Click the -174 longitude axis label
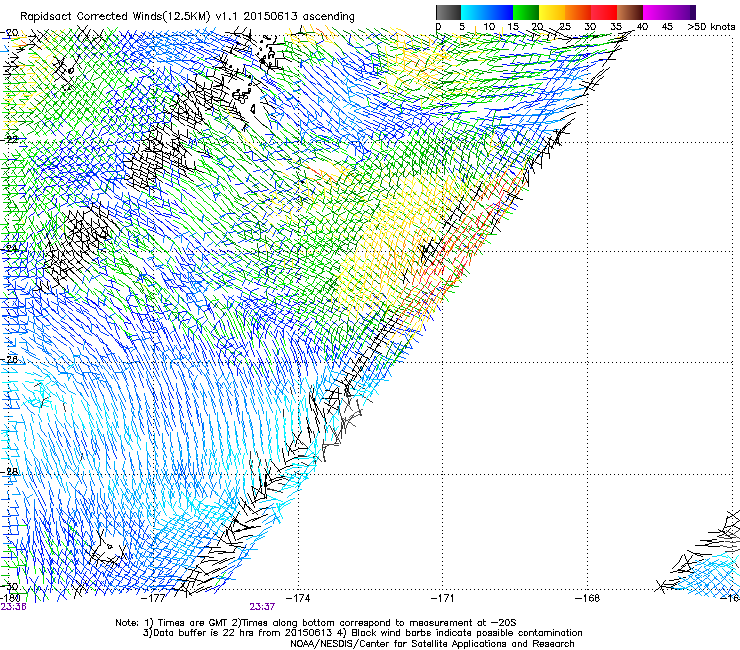This screenshot has width=740, height=650. pyautogui.click(x=298, y=598)
